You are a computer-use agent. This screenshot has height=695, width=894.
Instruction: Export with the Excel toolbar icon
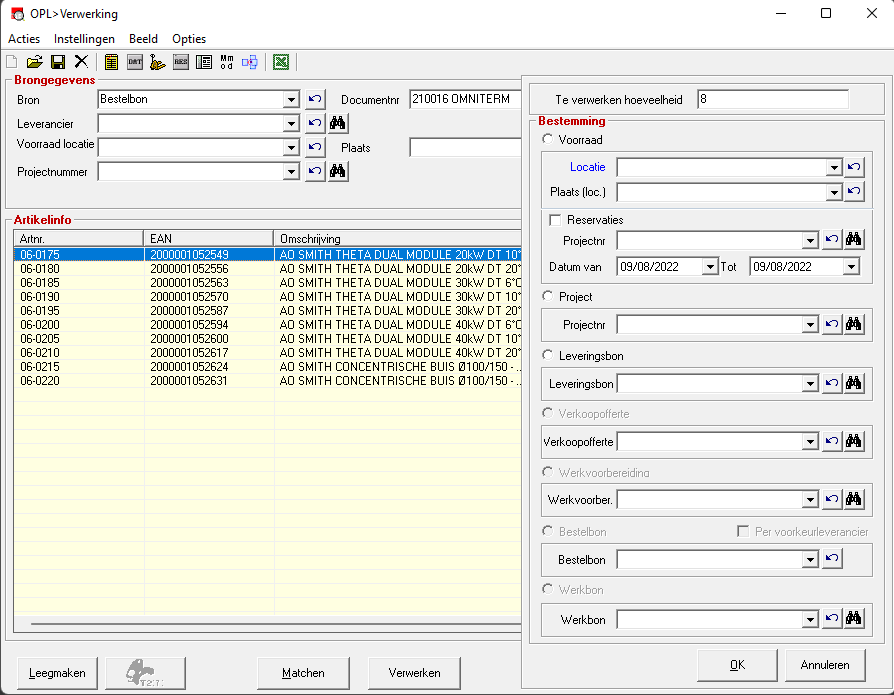281,62
